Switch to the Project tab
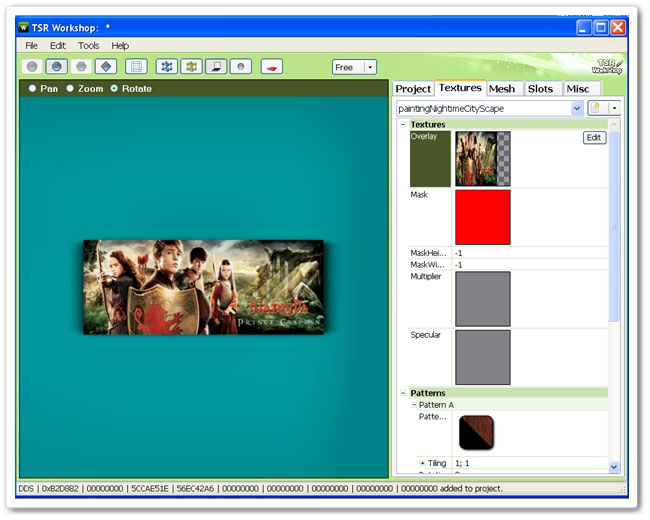 point(413,89)
